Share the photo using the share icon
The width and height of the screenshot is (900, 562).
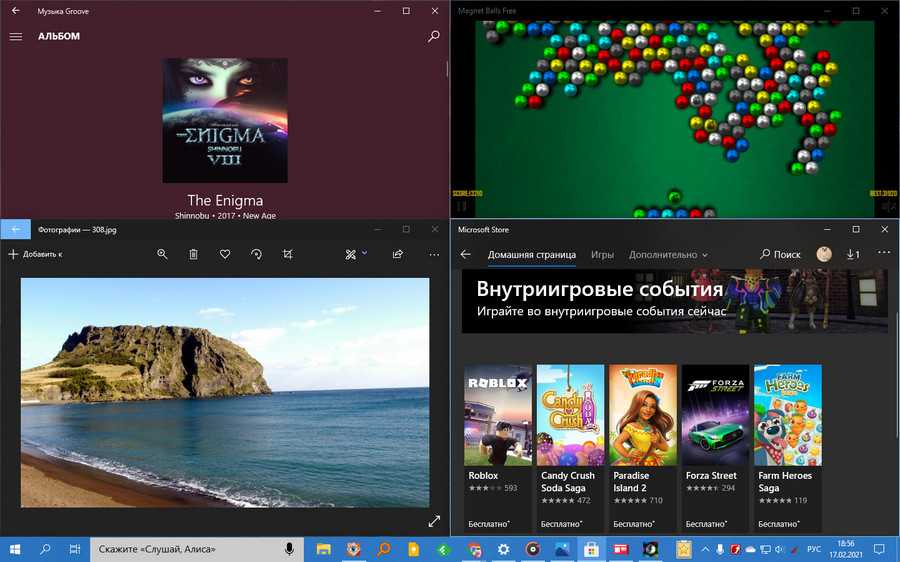coord(398,254)
